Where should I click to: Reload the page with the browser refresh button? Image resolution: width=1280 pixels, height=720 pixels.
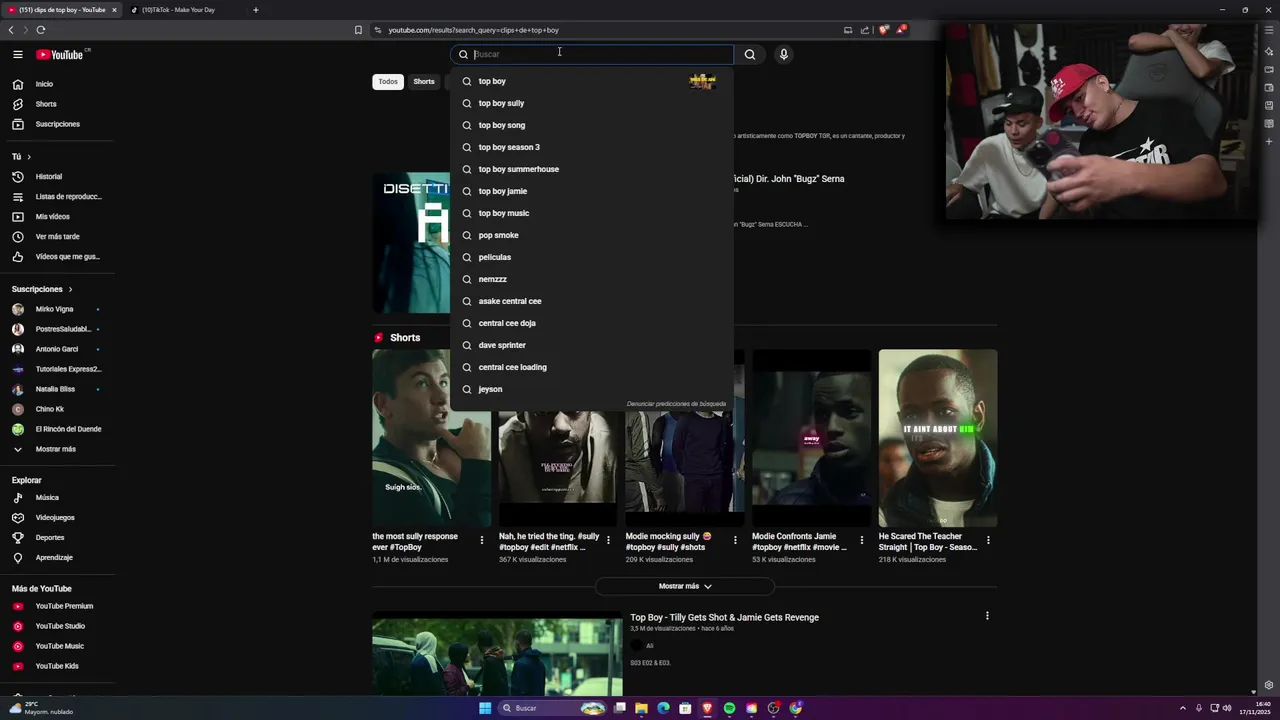tap(41, 30)
